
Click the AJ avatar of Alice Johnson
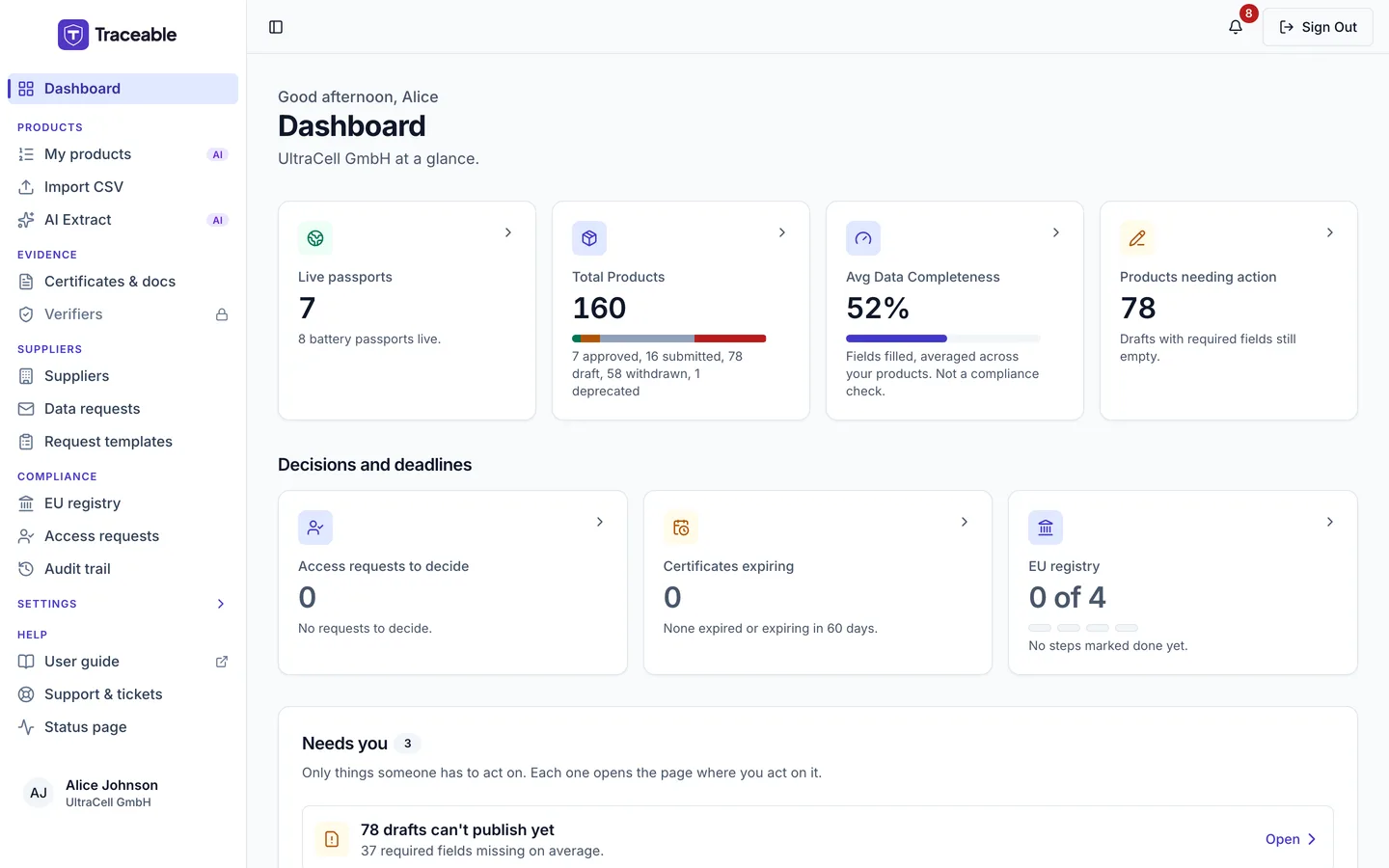(39, 793)
